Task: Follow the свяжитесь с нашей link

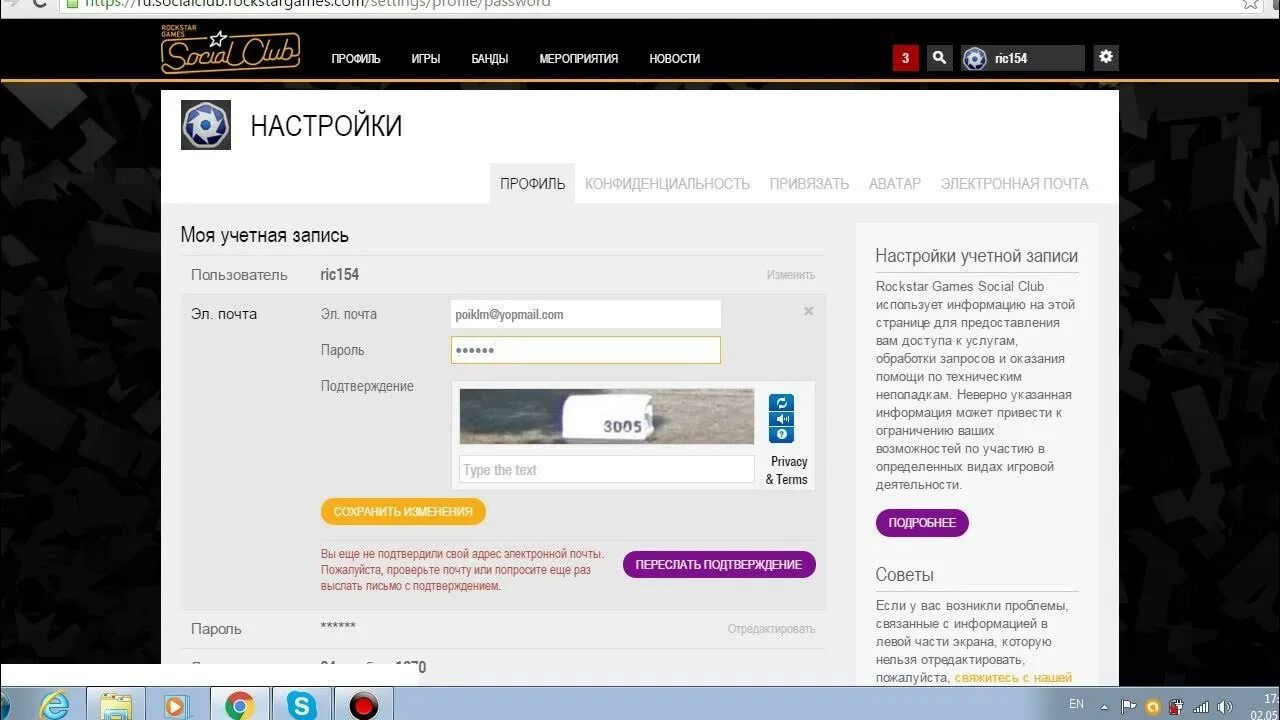Action: pos(1013,678)
